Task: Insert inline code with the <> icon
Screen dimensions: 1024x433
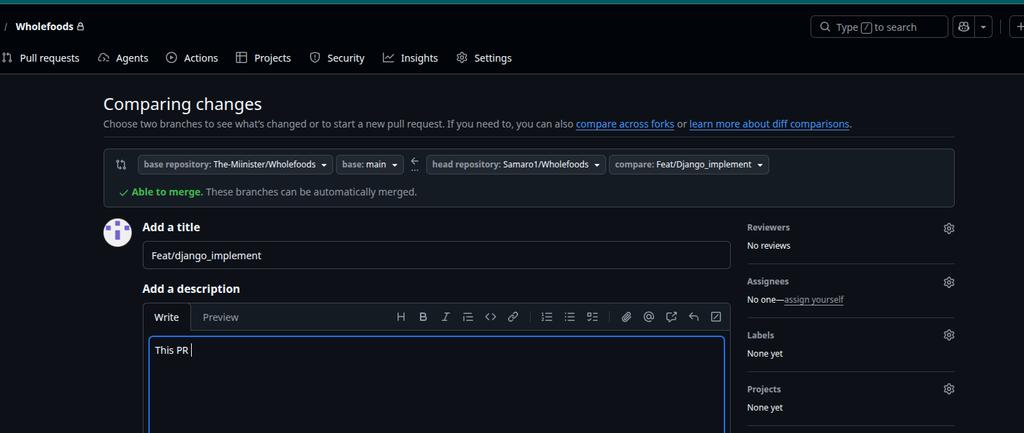Action: [x=490, y=317]
